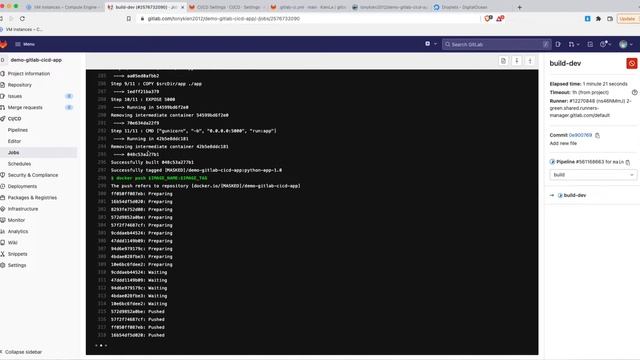The height and width of the screenshot is (360, 640).
Task: Open the To-Do list icon
Action: (x=590, y=44)
